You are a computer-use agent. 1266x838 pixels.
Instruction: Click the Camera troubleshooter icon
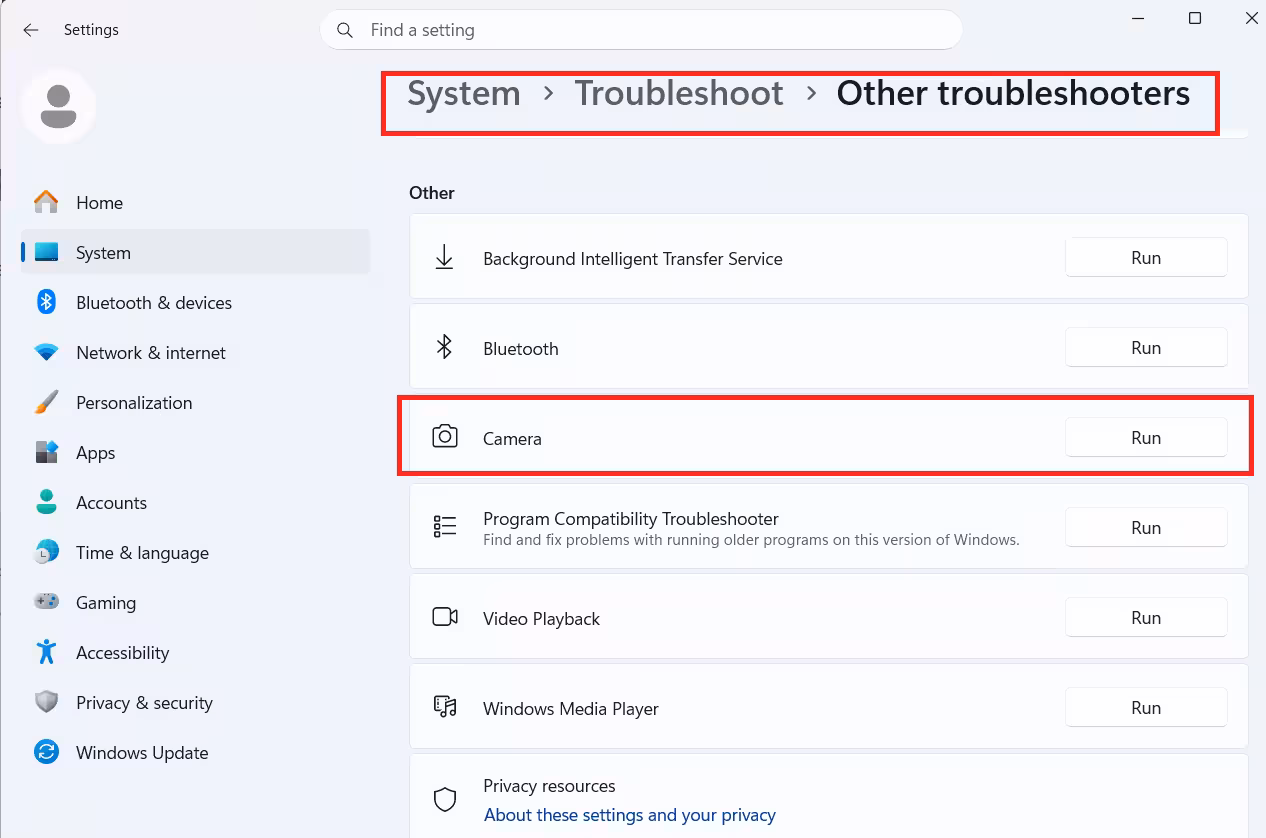[444, 437]
